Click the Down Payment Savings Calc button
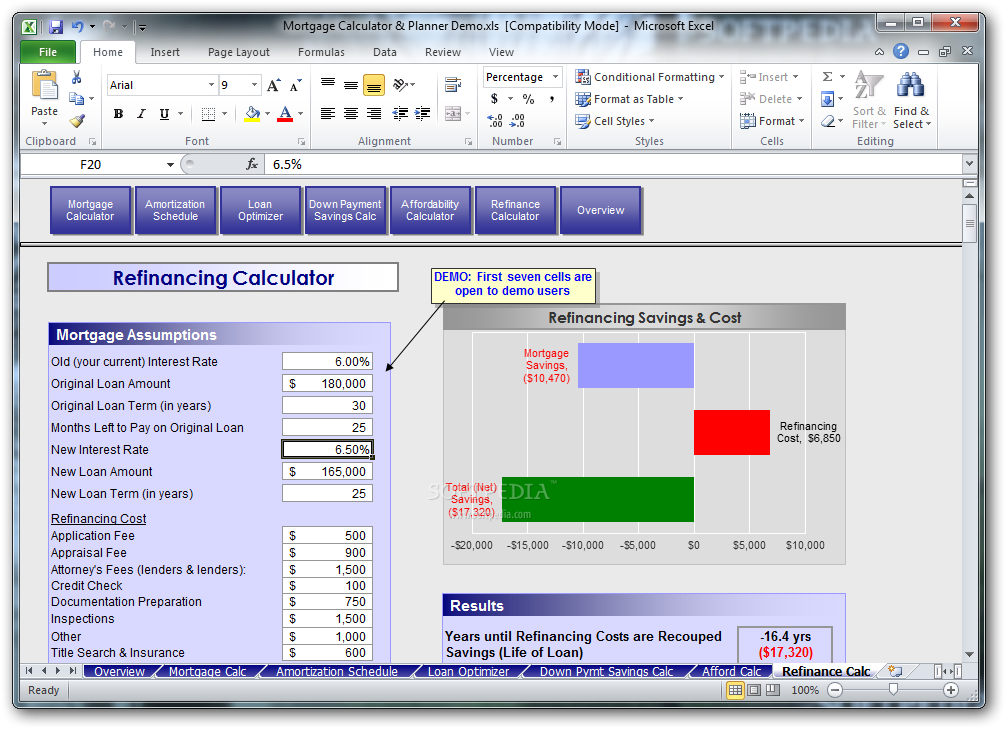The width and height of the screenshot is (1006, 729). pyautogui.click(x=345, y=210)
